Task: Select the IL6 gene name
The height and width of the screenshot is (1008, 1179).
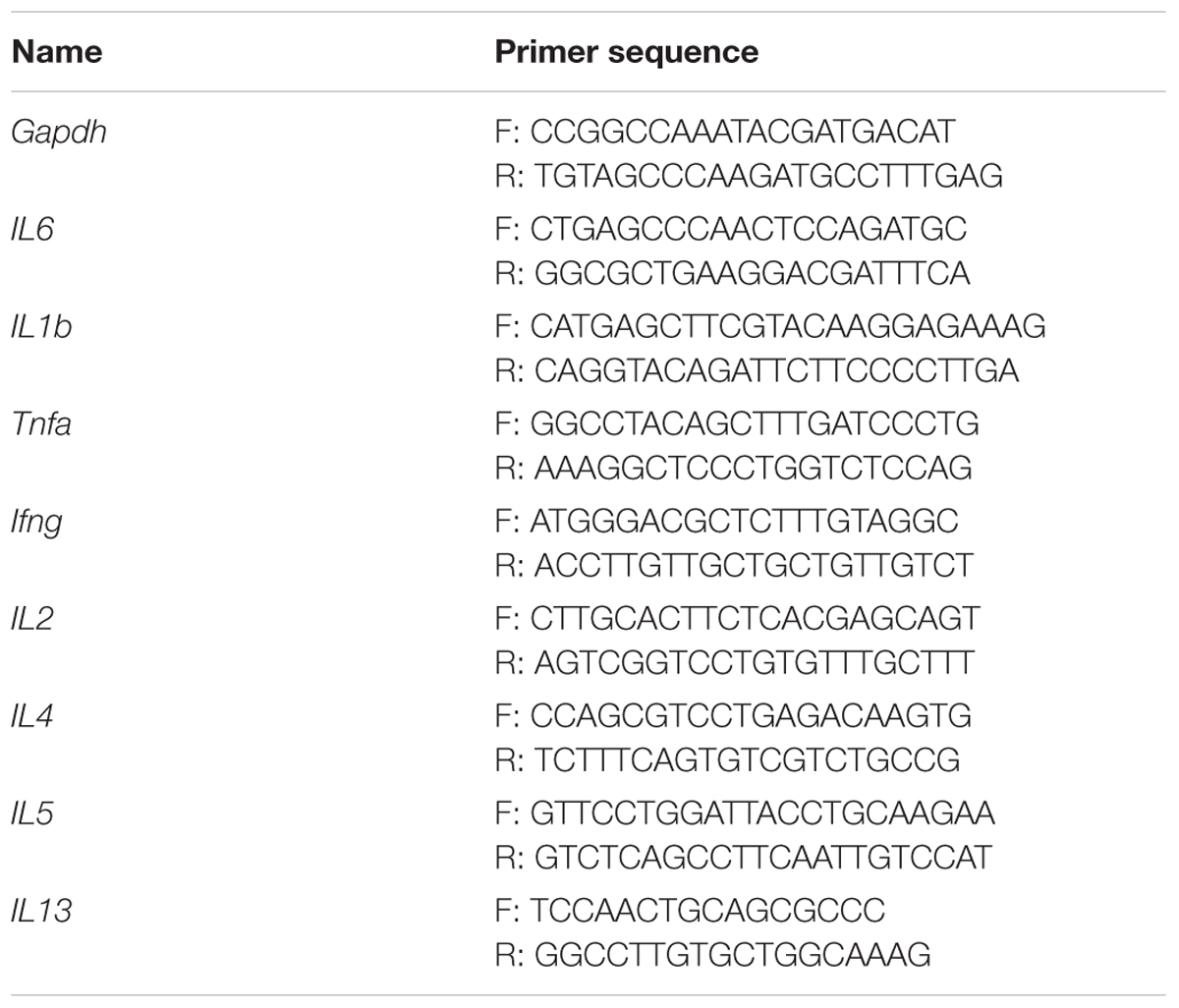Action: pos(32,229)
